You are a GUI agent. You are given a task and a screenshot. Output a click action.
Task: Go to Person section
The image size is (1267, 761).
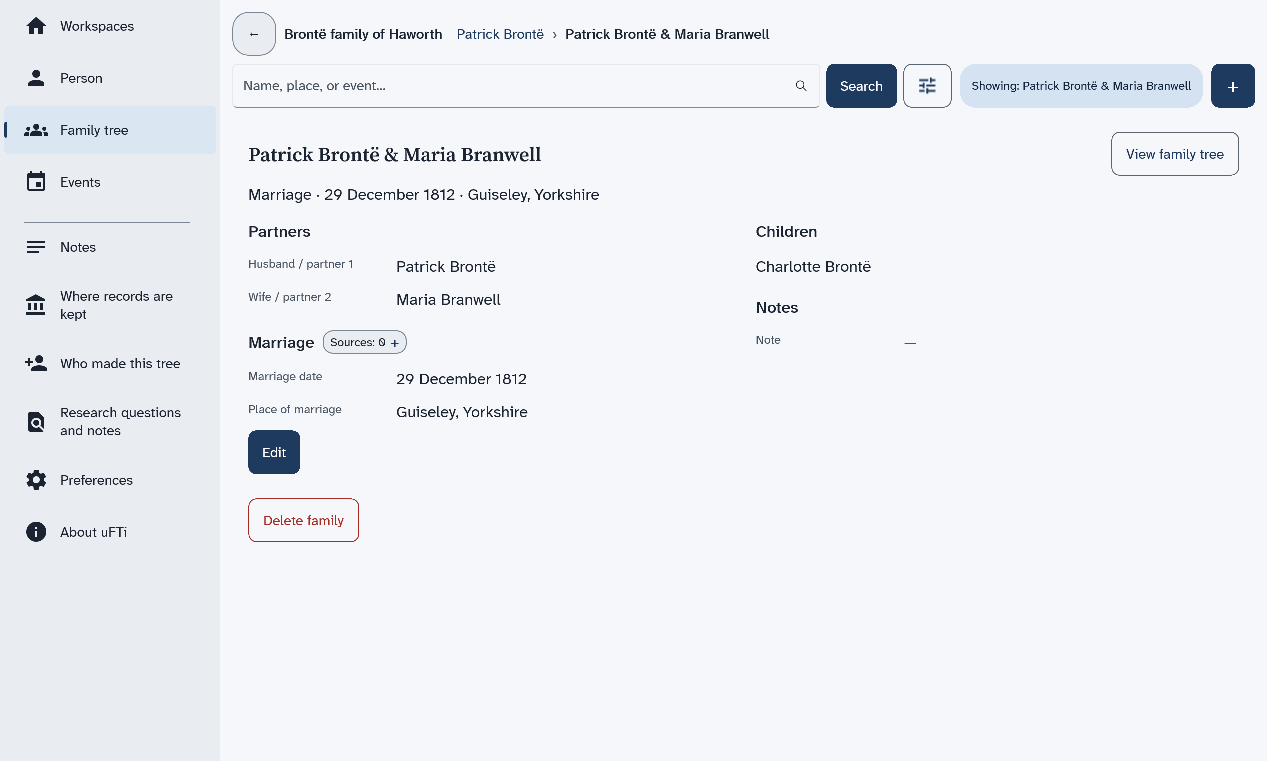tap(110, 78)
